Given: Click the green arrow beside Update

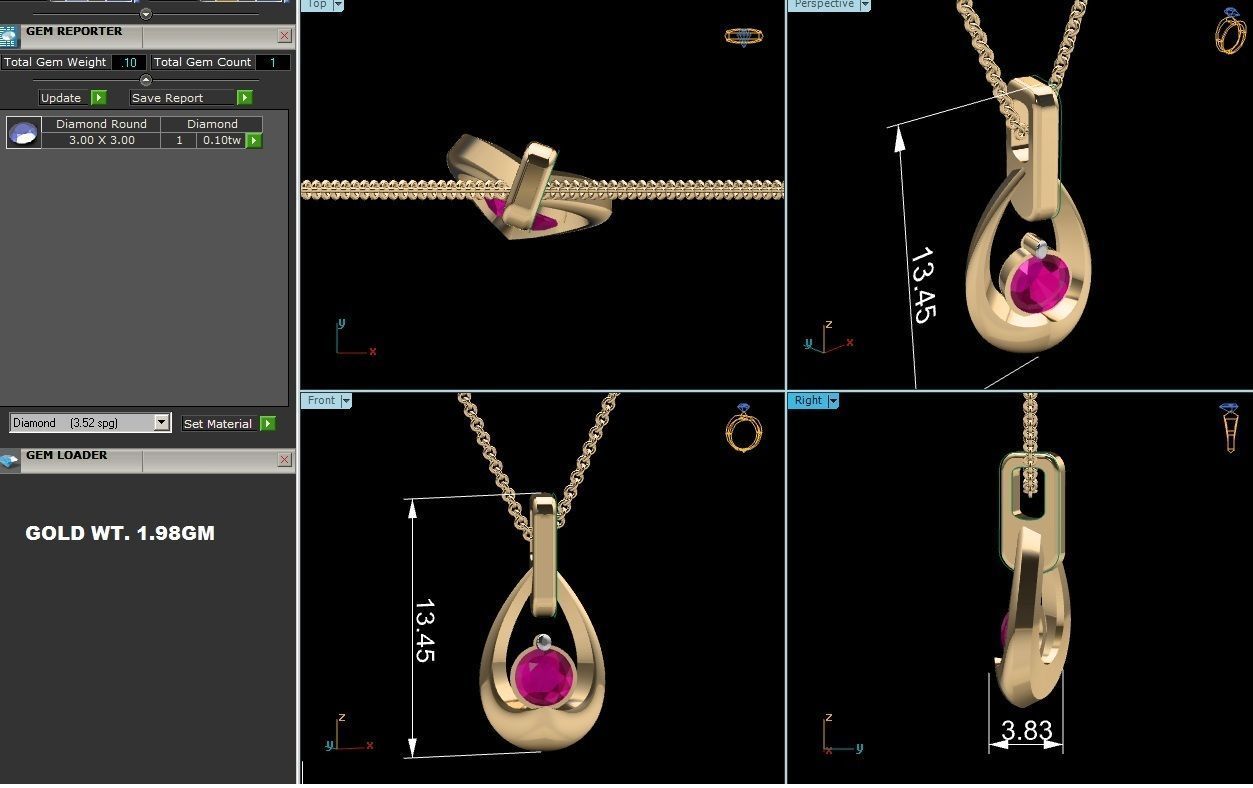Looking at the screenshot, I should tap(98, 97).
